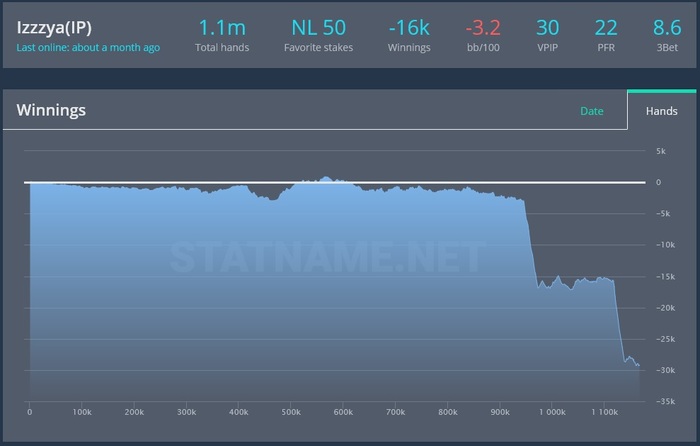Click the -15k y-axis label
This screenshot has width=700, height=446.
(665, 277)
